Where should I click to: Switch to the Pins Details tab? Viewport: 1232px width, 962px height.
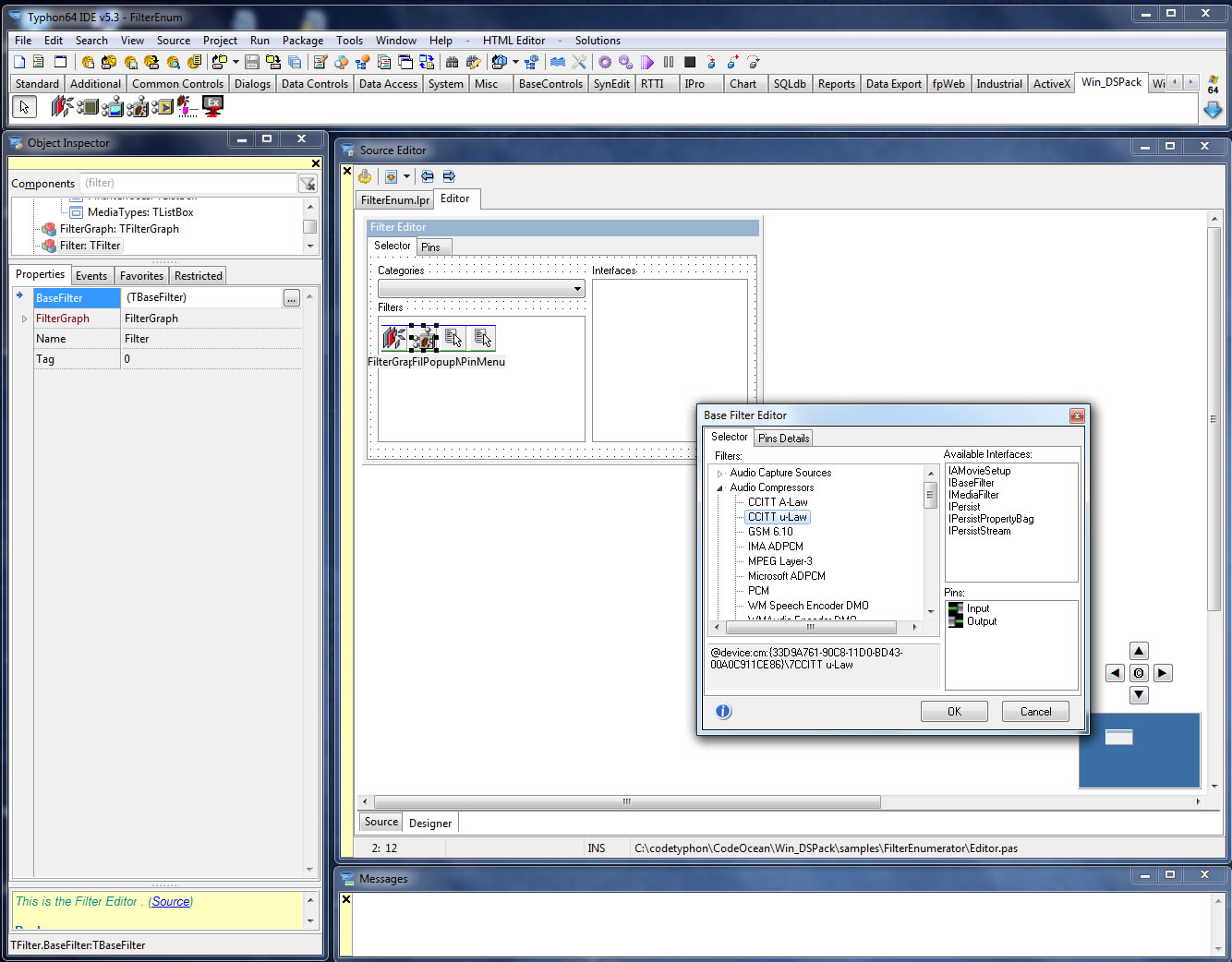(x=783, y=439)
